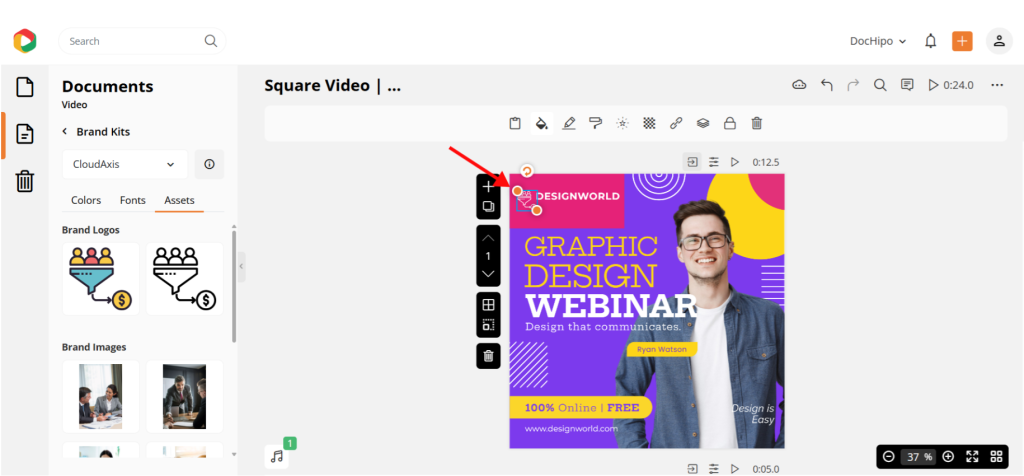Open the animation effects sparkle icon
Screen dimensions: 1024x476
point(622,123)
